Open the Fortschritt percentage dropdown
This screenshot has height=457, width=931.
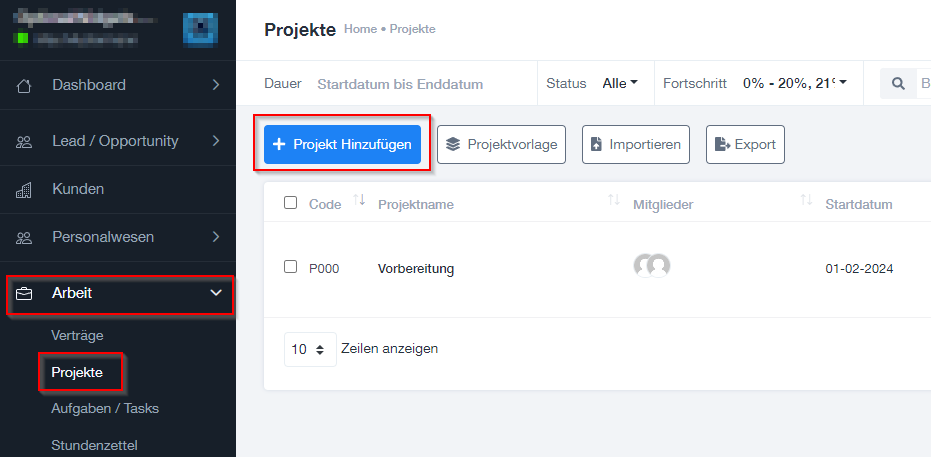pos(794,84)
